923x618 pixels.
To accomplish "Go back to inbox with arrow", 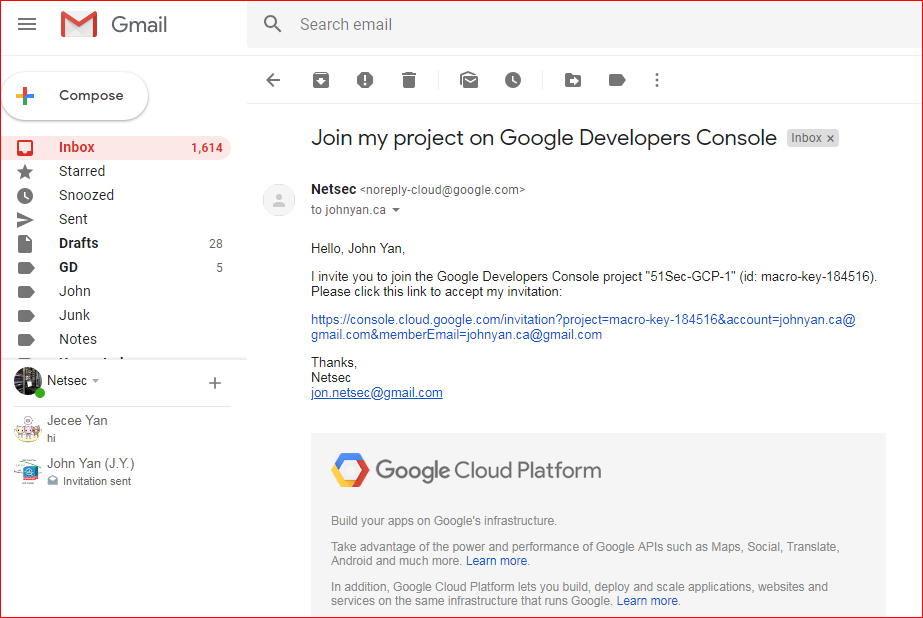I will pos(273,80).
